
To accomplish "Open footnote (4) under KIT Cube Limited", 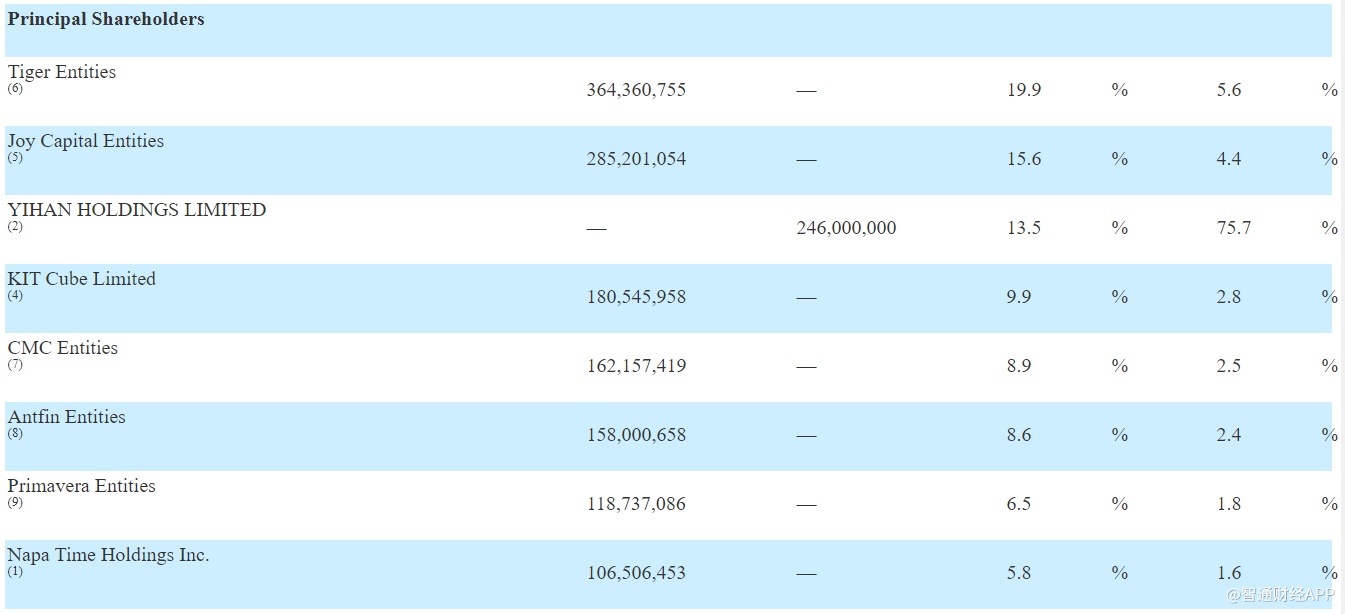I will (15, 295).
